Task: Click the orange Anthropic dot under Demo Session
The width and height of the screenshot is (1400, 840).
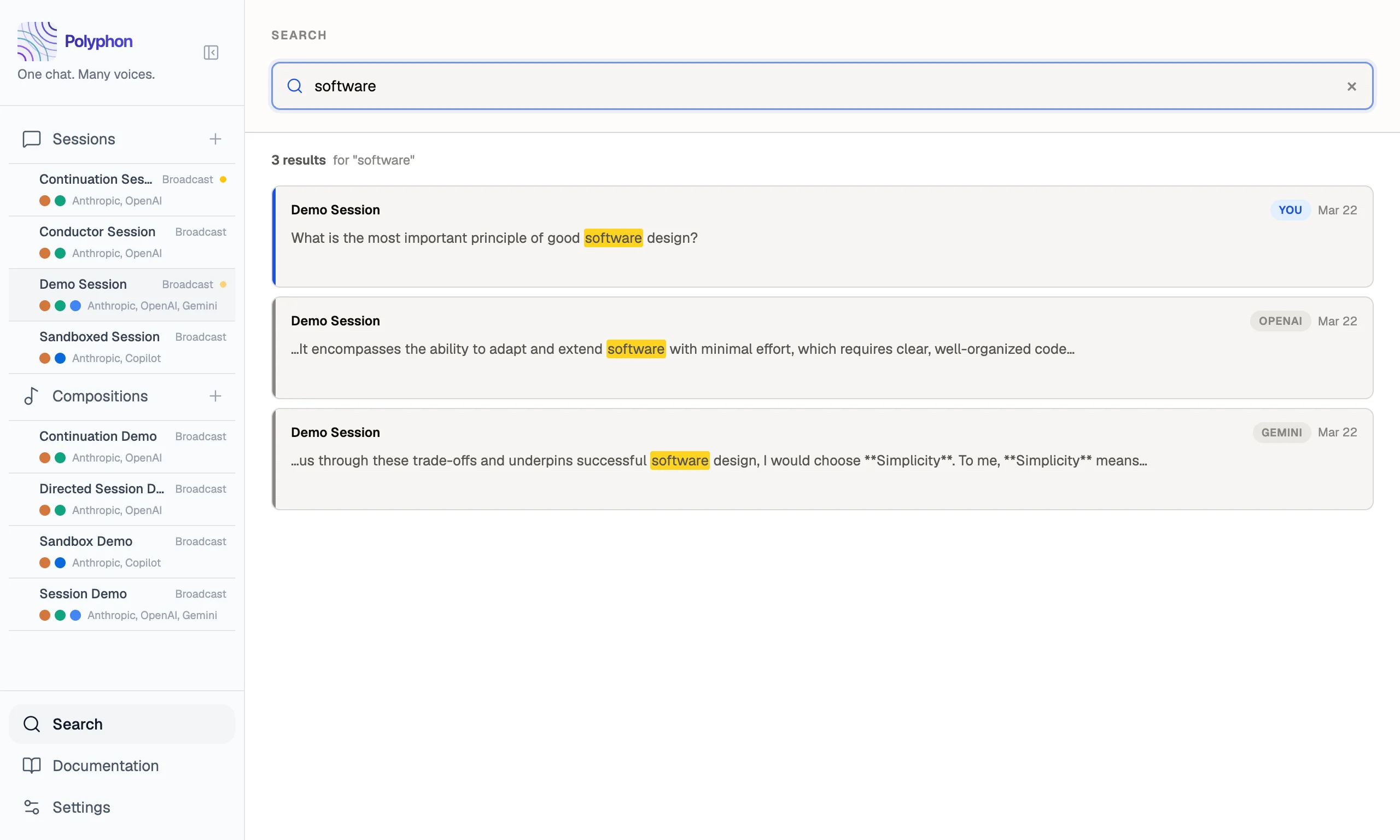Action: pos(45,306)
